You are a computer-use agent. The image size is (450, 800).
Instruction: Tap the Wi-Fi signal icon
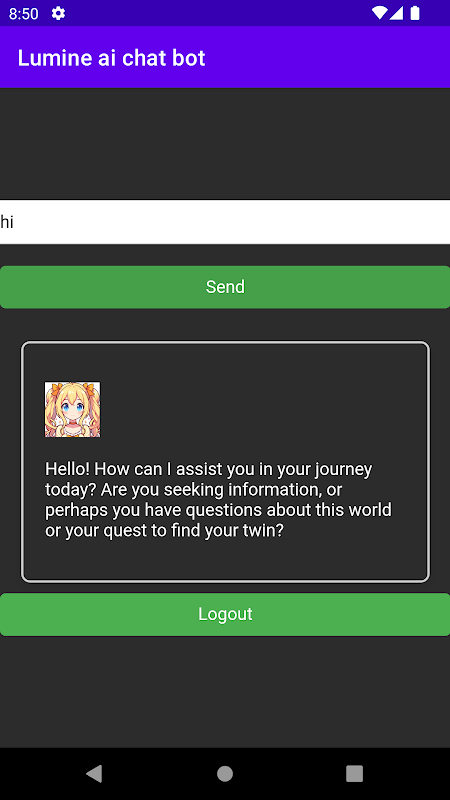tap(379, 13)
